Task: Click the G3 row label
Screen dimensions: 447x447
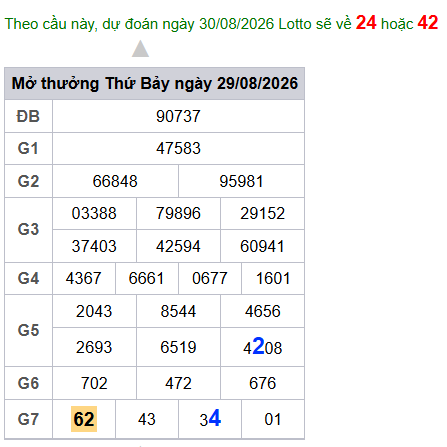Action: (x=28, y=230)
